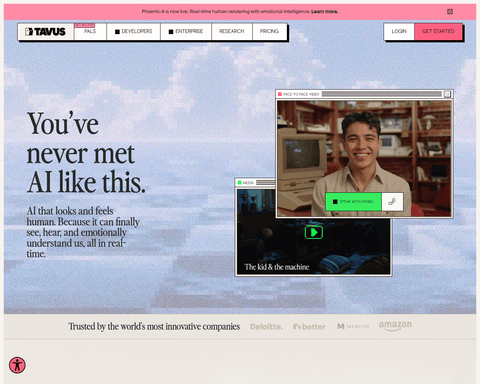
Task: Click the black square icon next to Developers
Action: tap(117, 32)
